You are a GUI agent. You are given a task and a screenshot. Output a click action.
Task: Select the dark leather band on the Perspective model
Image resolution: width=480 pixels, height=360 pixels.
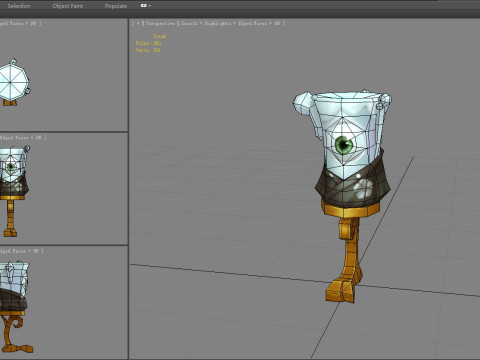[352, 181]
